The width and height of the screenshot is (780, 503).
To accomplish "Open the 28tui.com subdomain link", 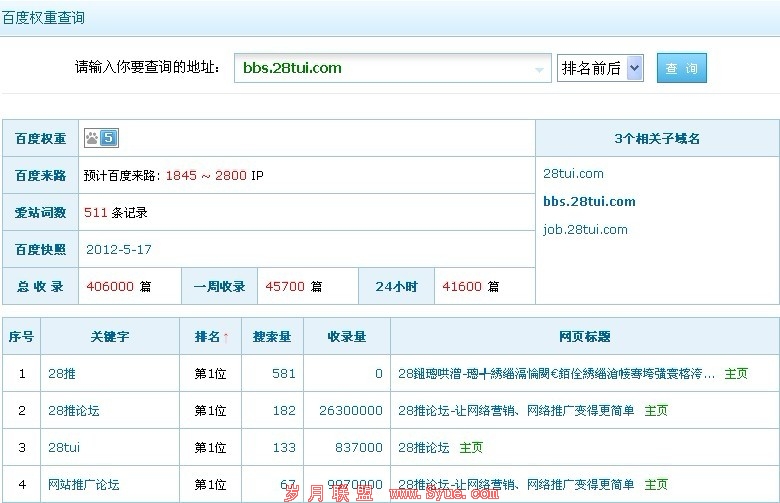I will (x=573, y=174).
